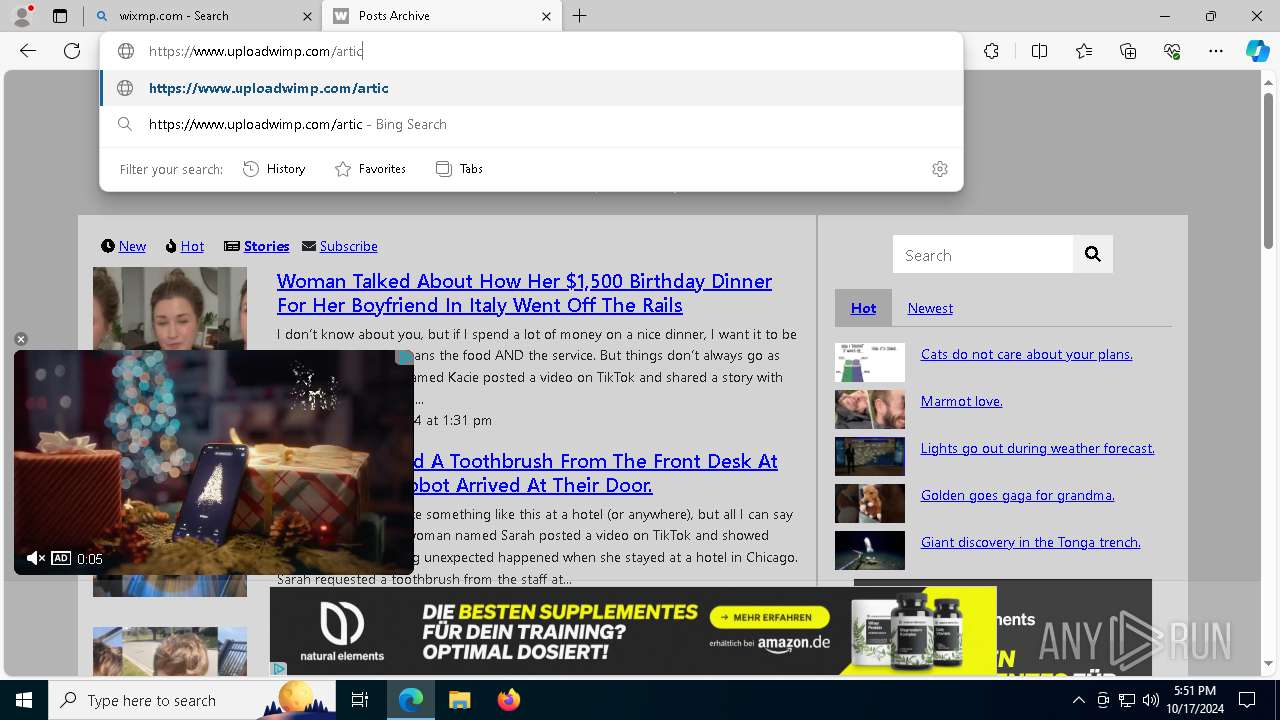The height and width of the screenshot is (720, 1280).
Task: Switch to Posts Archive tab
Action: coord(443,16)
